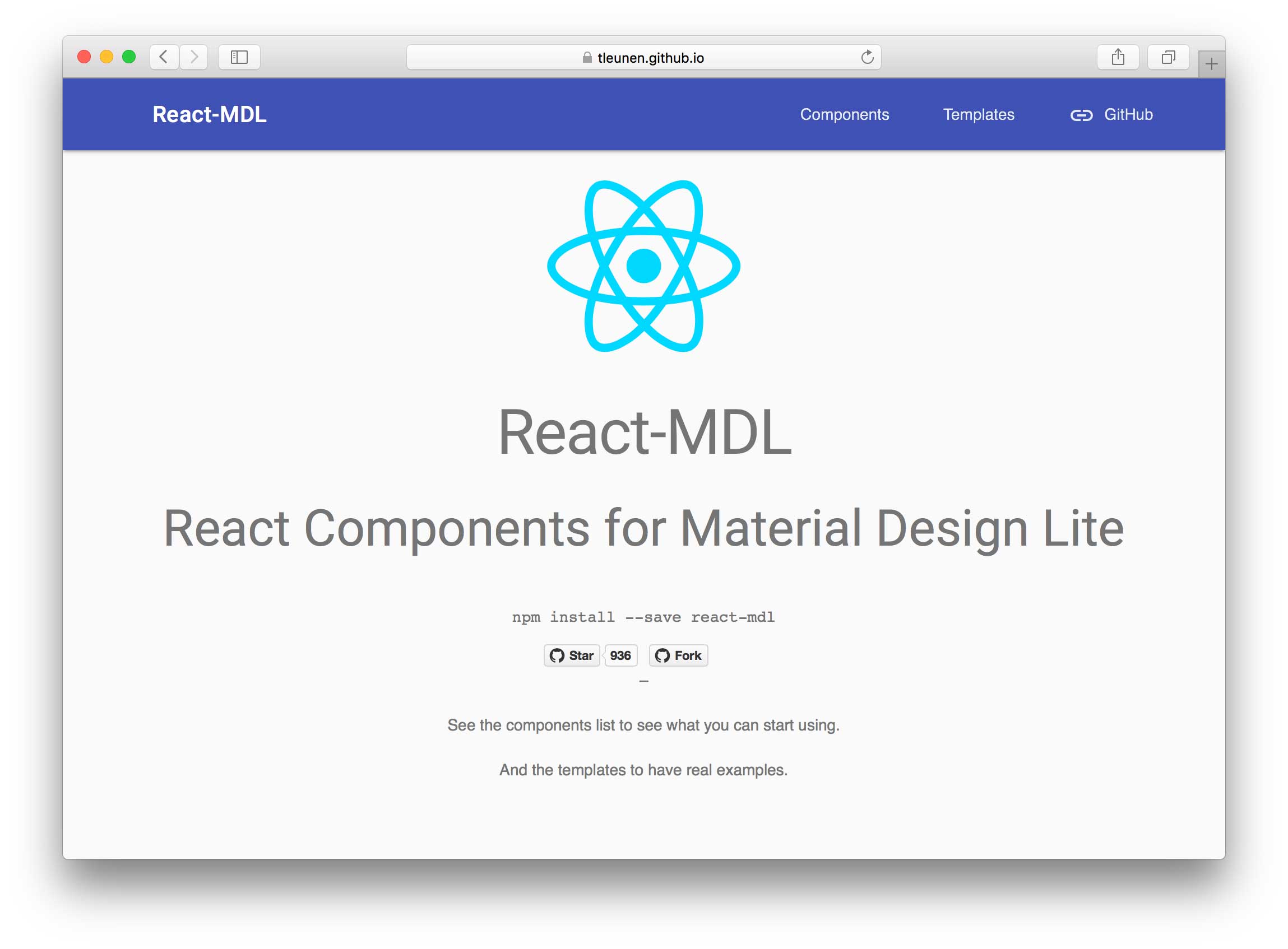Screen dimensions: 1288x949
Task: Click the Star button GitHub icon
Action: (554, 655)
